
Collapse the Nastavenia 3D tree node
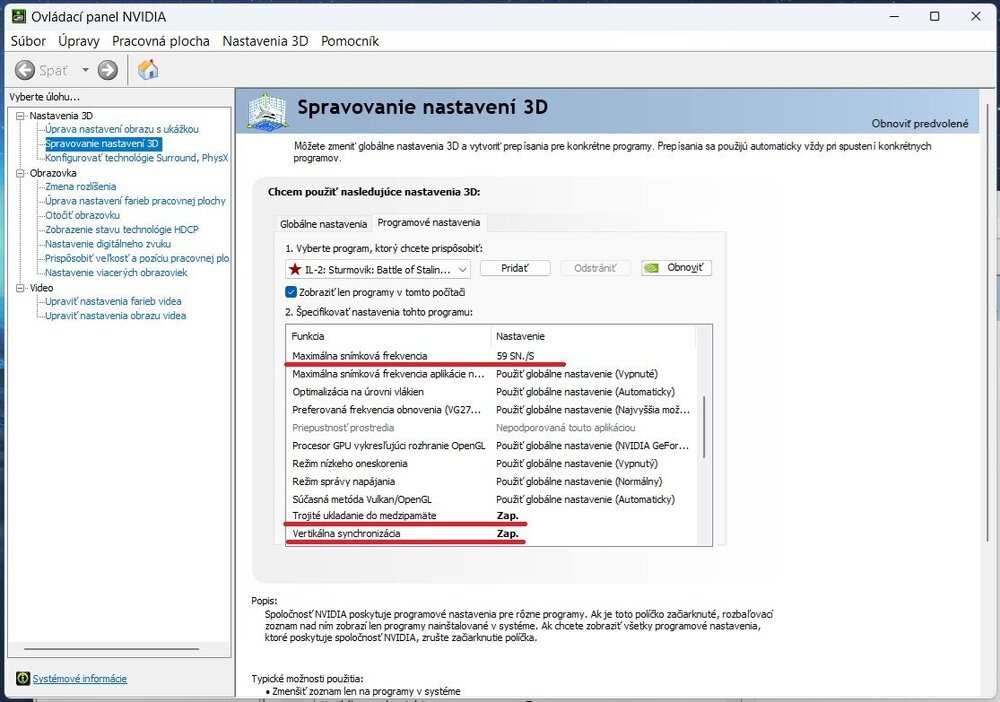pos(19,116)
